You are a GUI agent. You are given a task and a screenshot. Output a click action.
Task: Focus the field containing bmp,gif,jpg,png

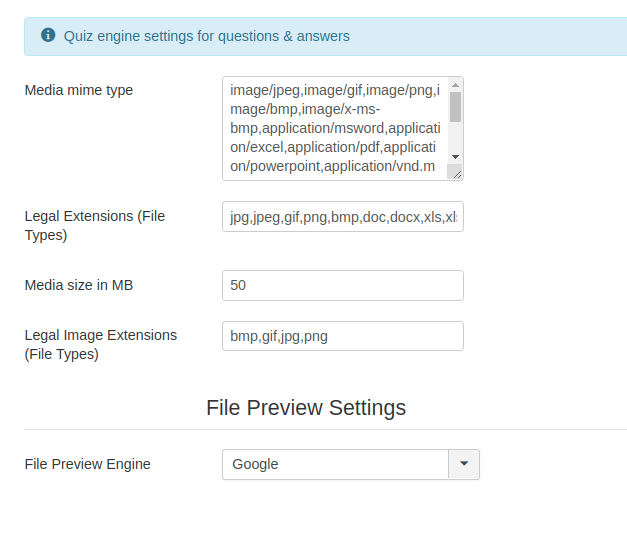[342, 336]
